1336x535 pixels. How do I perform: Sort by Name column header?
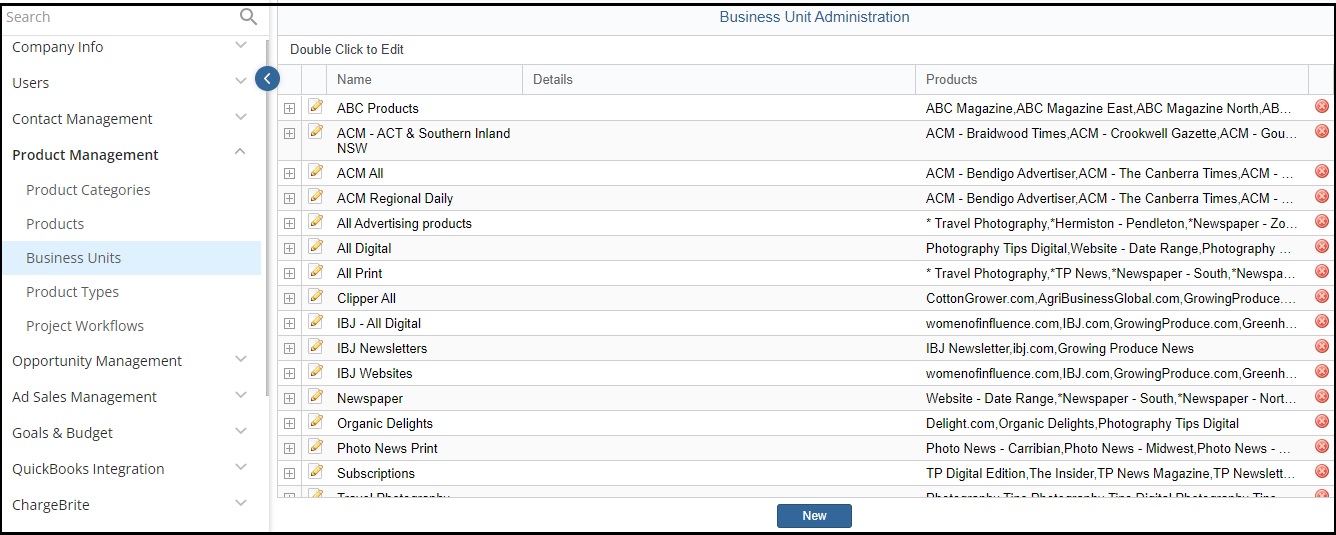(424, 79)
